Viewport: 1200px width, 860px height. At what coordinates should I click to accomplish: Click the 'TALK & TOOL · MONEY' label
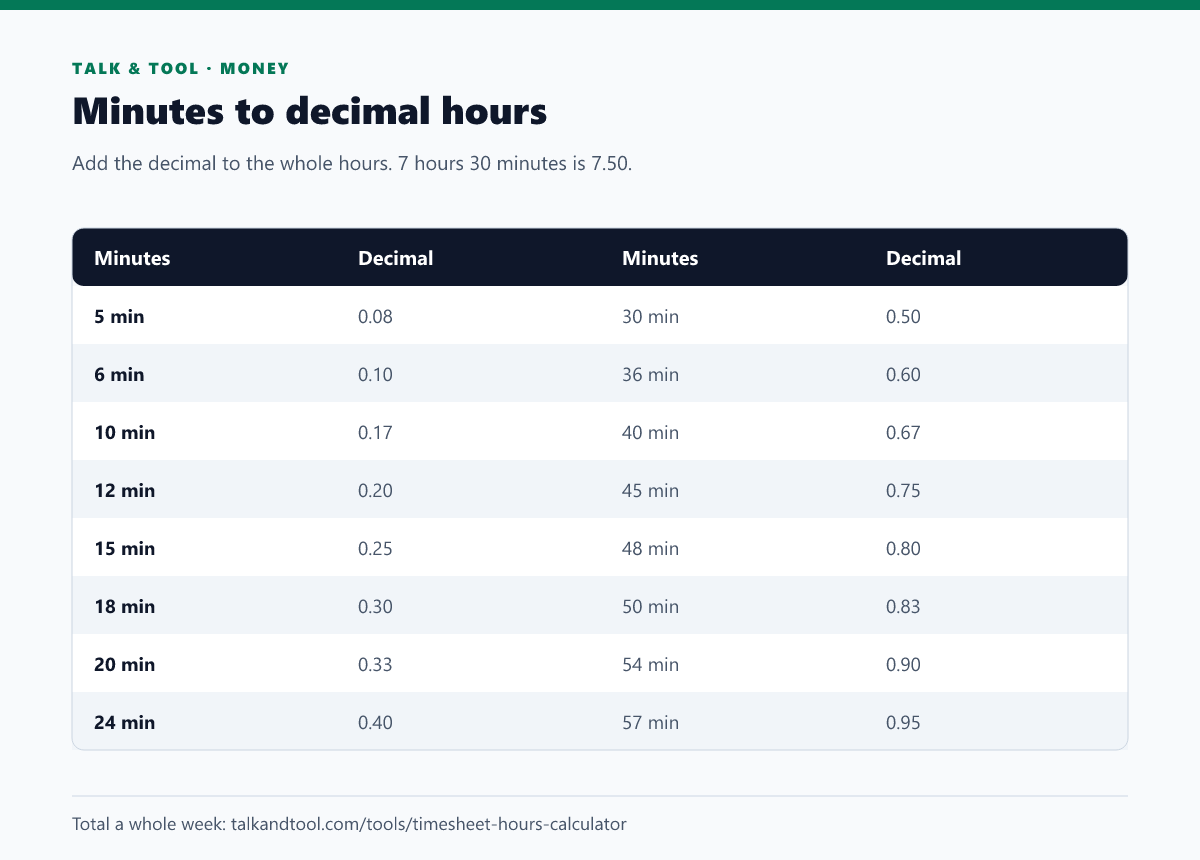181,69
